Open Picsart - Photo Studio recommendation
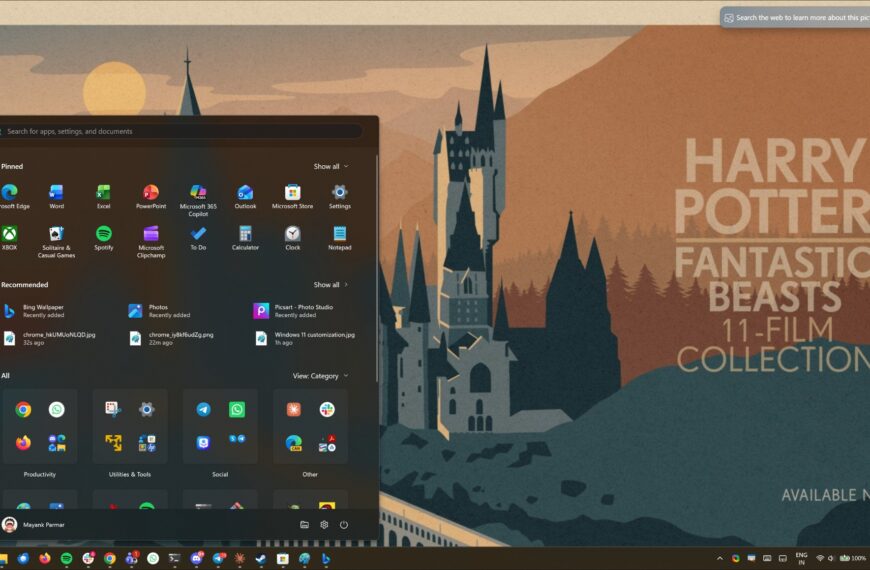The image size is (870, 570). (x=294, y=311)
